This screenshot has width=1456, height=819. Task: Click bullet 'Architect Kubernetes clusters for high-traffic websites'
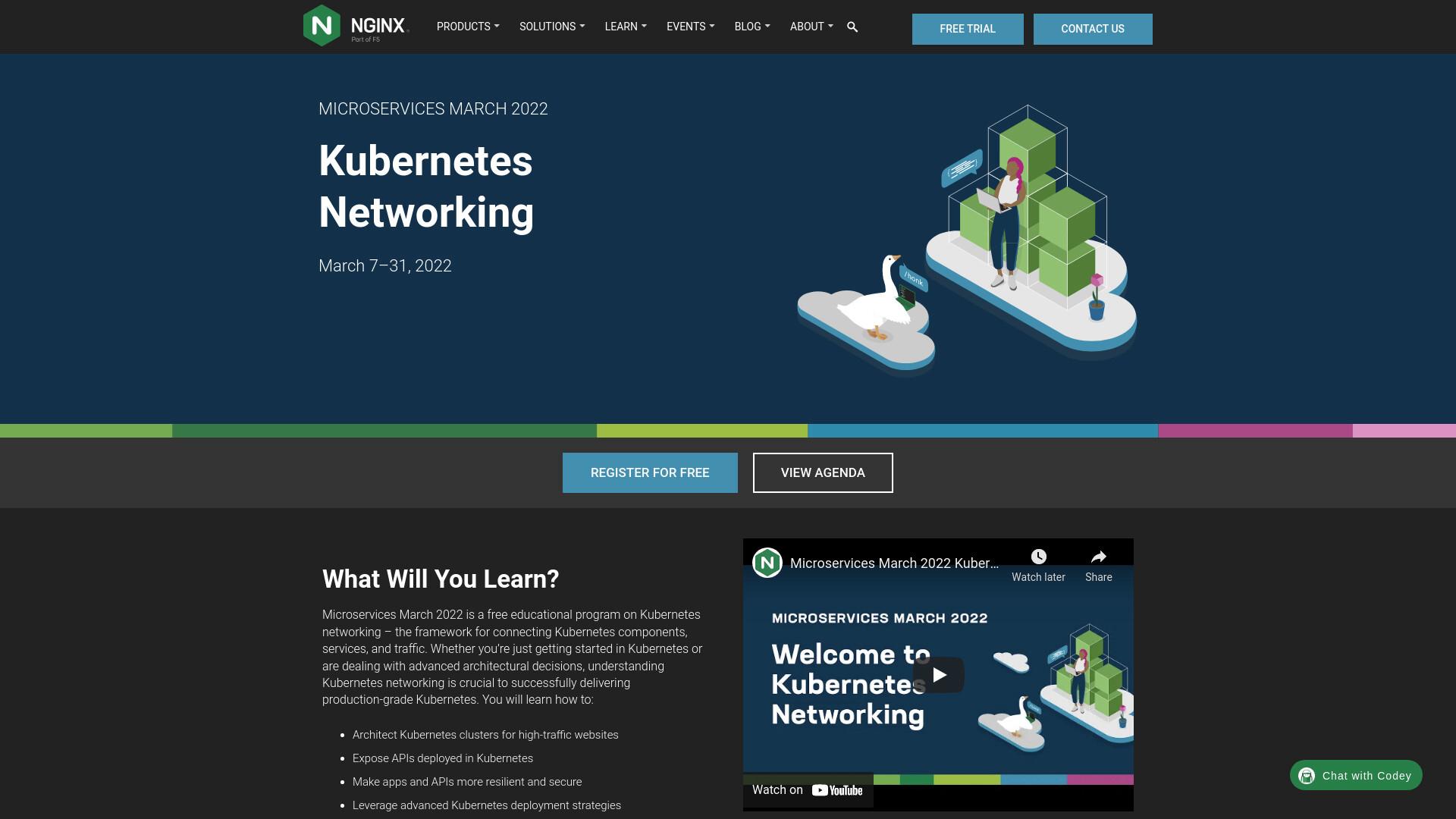[x=485, y=735]
